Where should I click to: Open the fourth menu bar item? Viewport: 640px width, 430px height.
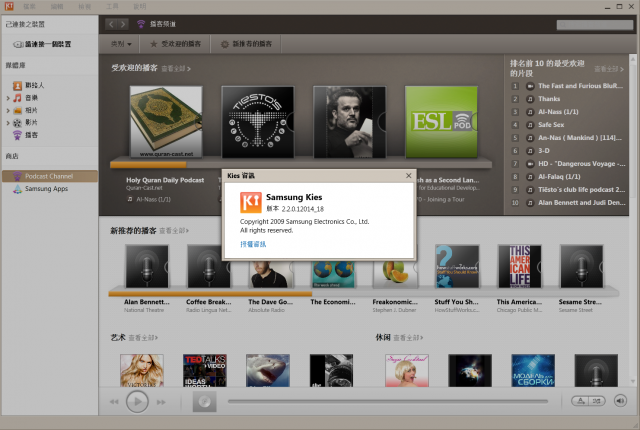pyautogui.click(x=112, y=6)
